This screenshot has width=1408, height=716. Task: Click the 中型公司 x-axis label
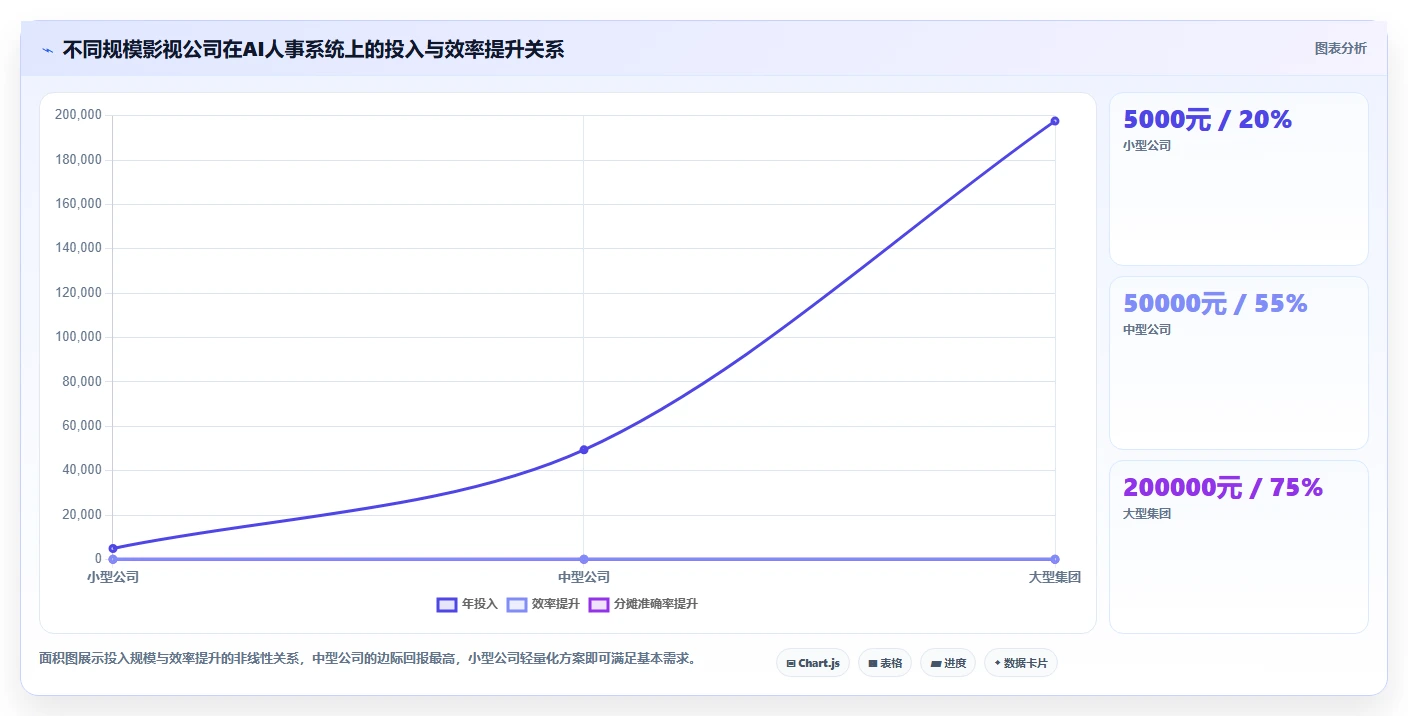coord(584,577)
